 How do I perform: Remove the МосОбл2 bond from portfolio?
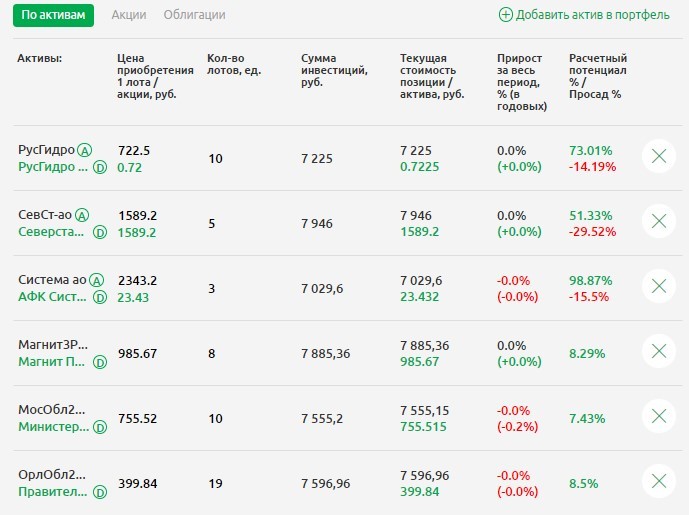[x=658, y=416]
